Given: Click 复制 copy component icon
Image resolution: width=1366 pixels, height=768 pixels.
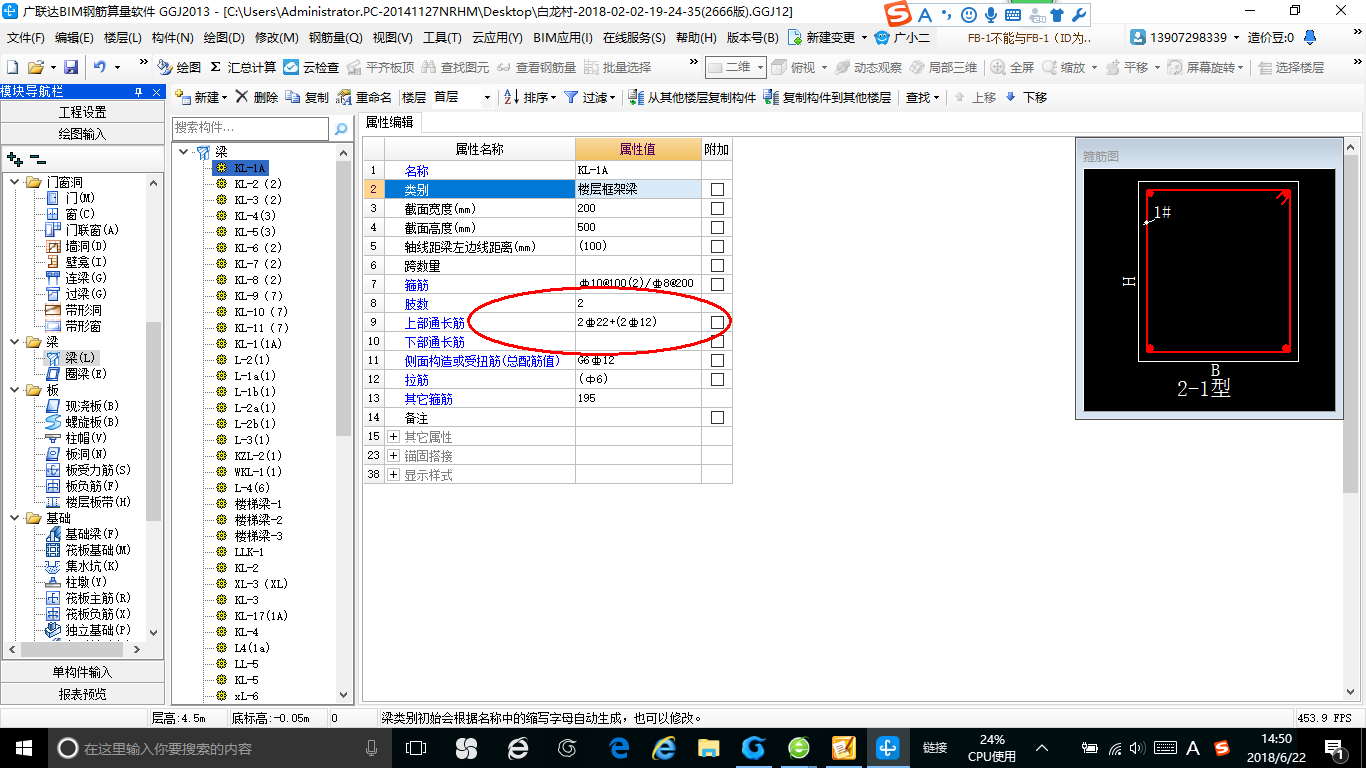Looking at the screenshot, I should pos(307,97).
